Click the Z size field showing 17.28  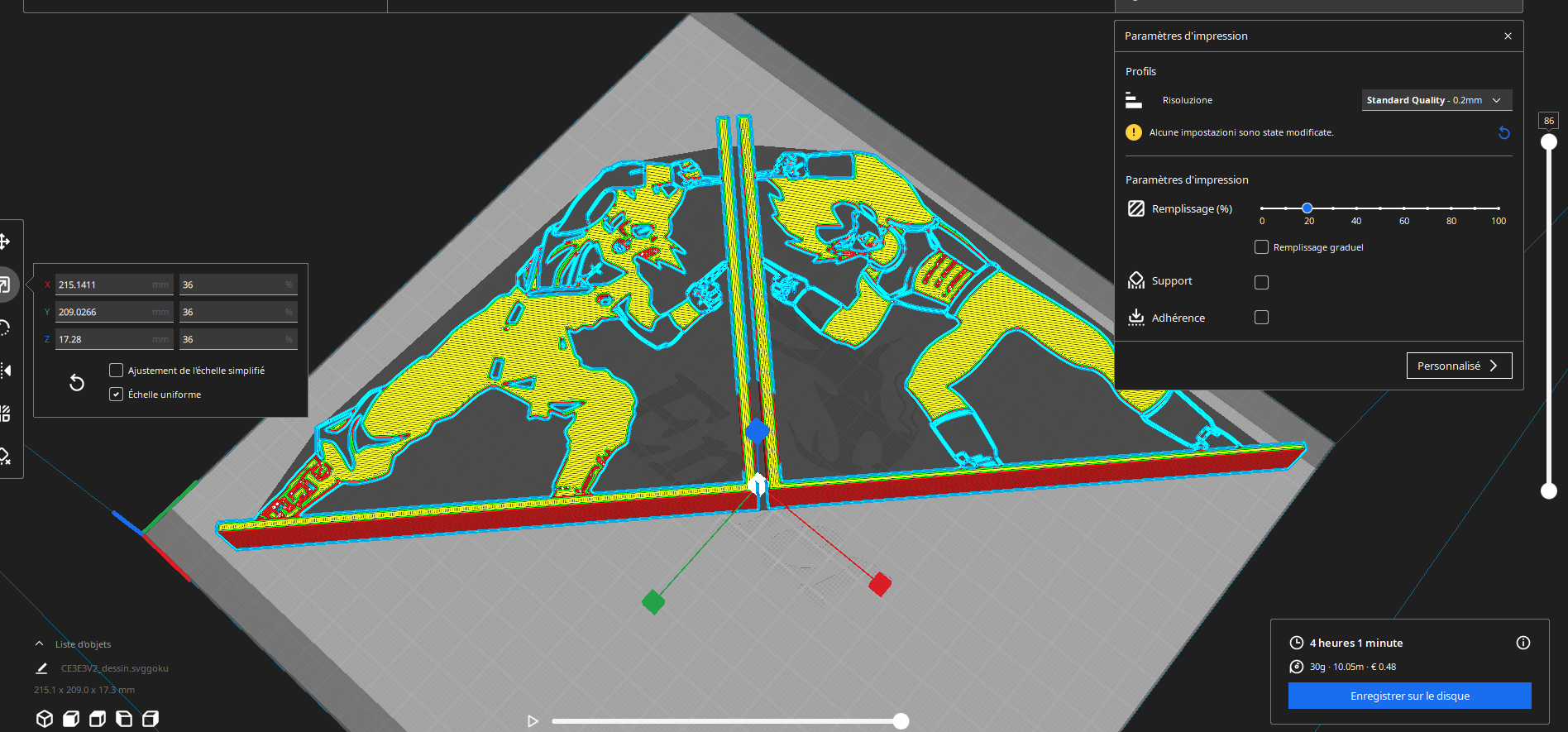[114, 339]
